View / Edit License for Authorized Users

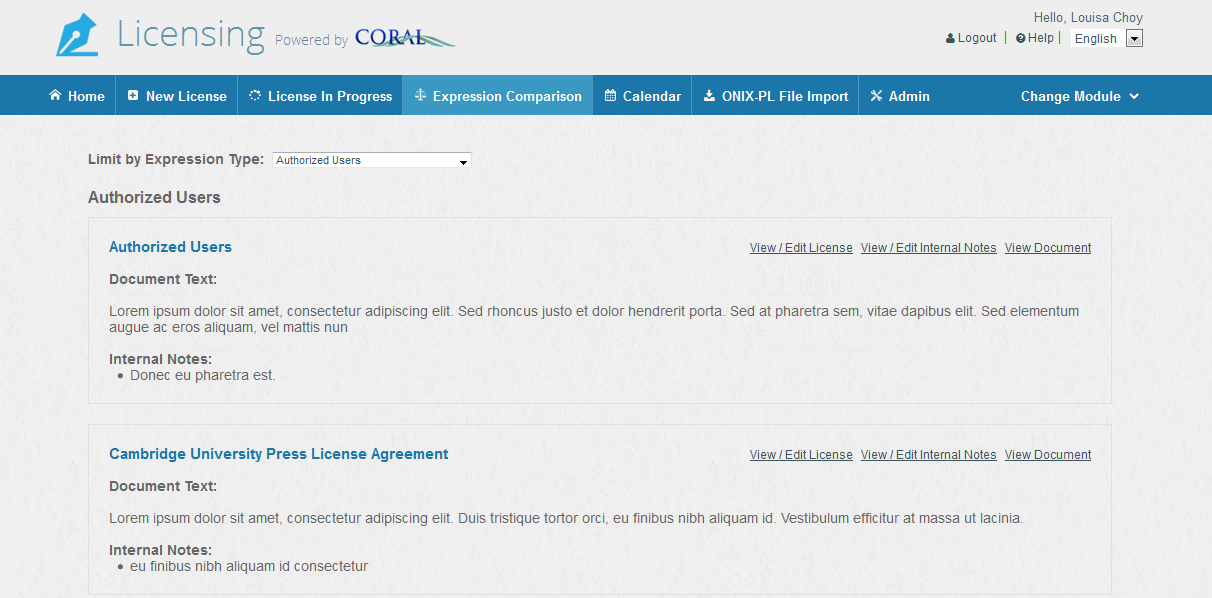801,248
